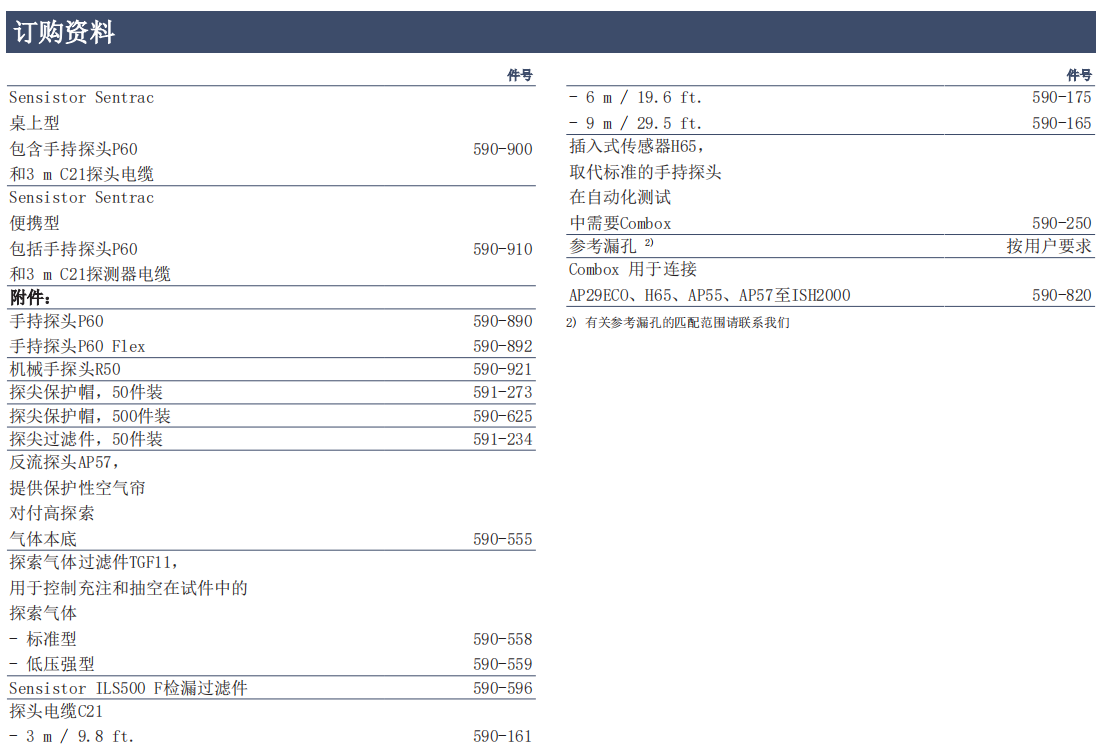Select the 手持探头P60 Flex row text
Viewport: 1104px width, 752px height.
coord(77,346)
